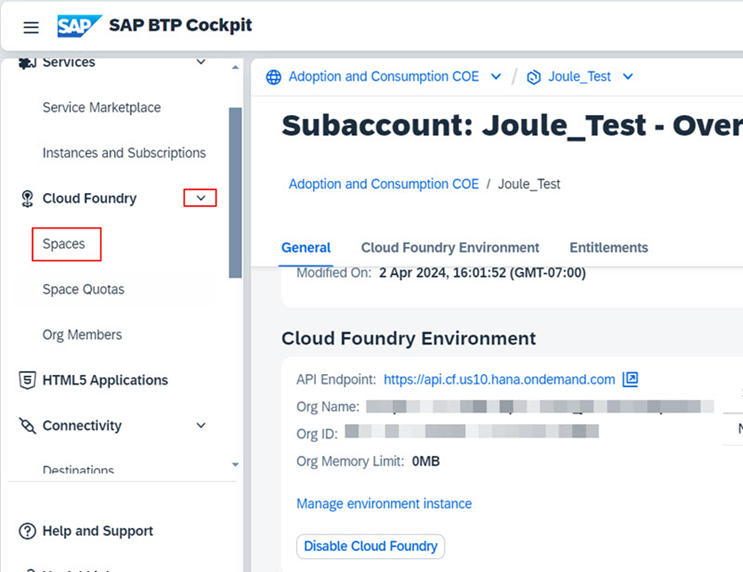The width and height of the screenshot is (743, 572).
Task: Click the Help and Support question icon
Action: (x=27, y=531)
